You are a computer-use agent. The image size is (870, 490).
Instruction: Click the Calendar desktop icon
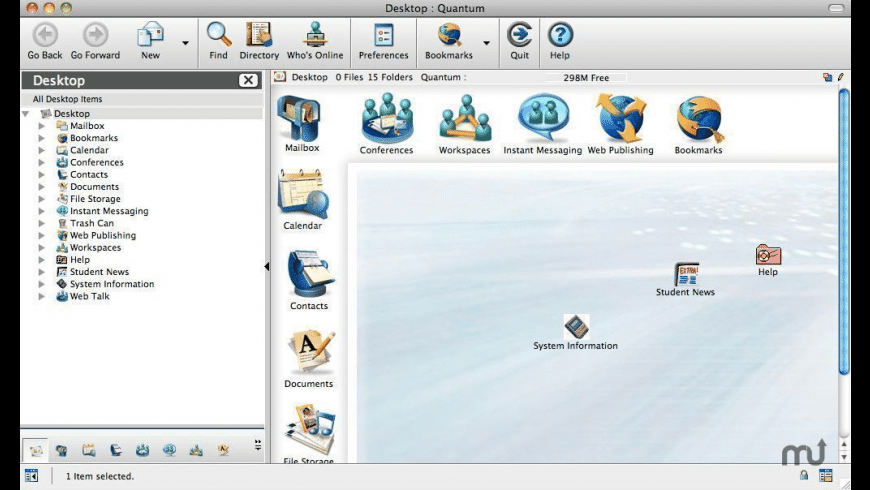(302, 196)
